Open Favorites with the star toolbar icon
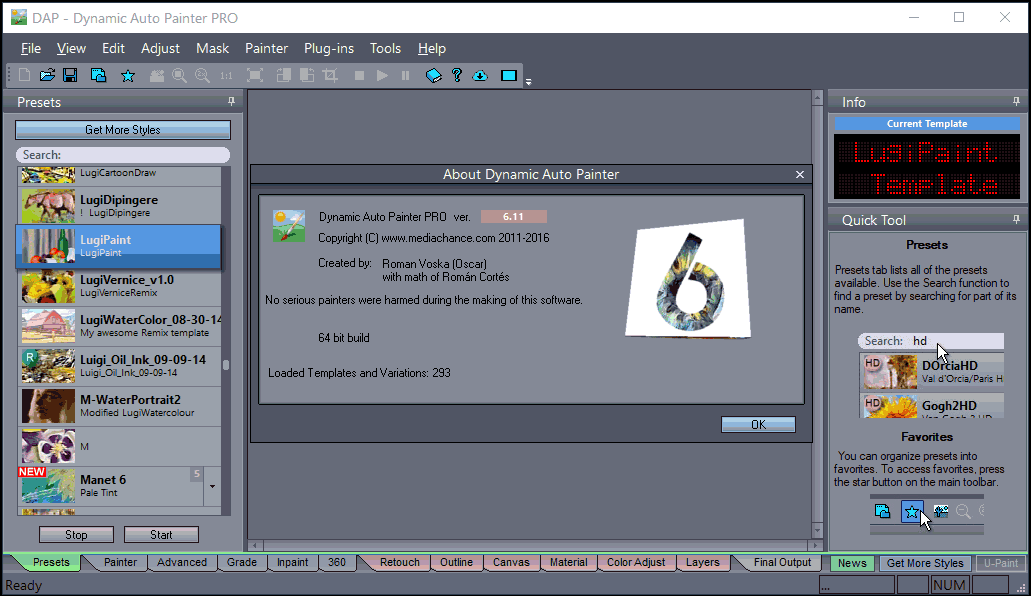Image resolution: width=1031 pixels, height=596 pixels. 127,75
